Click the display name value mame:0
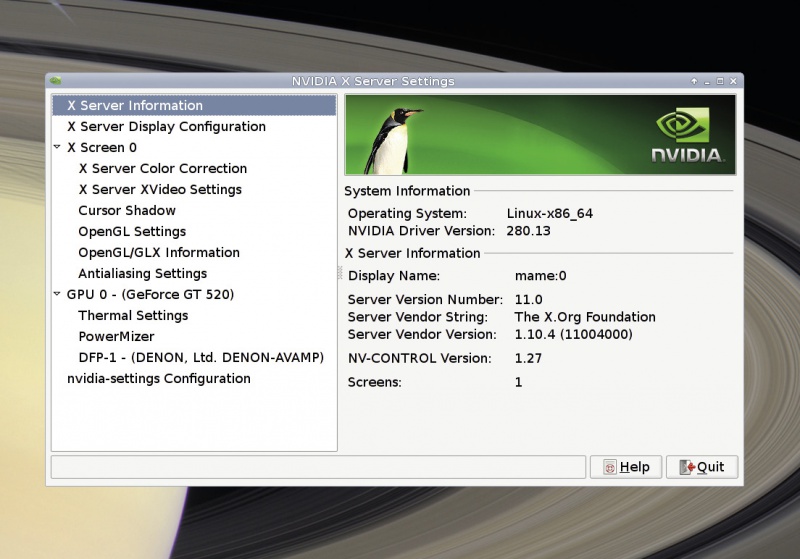800x559 pixels. (540, 276)
